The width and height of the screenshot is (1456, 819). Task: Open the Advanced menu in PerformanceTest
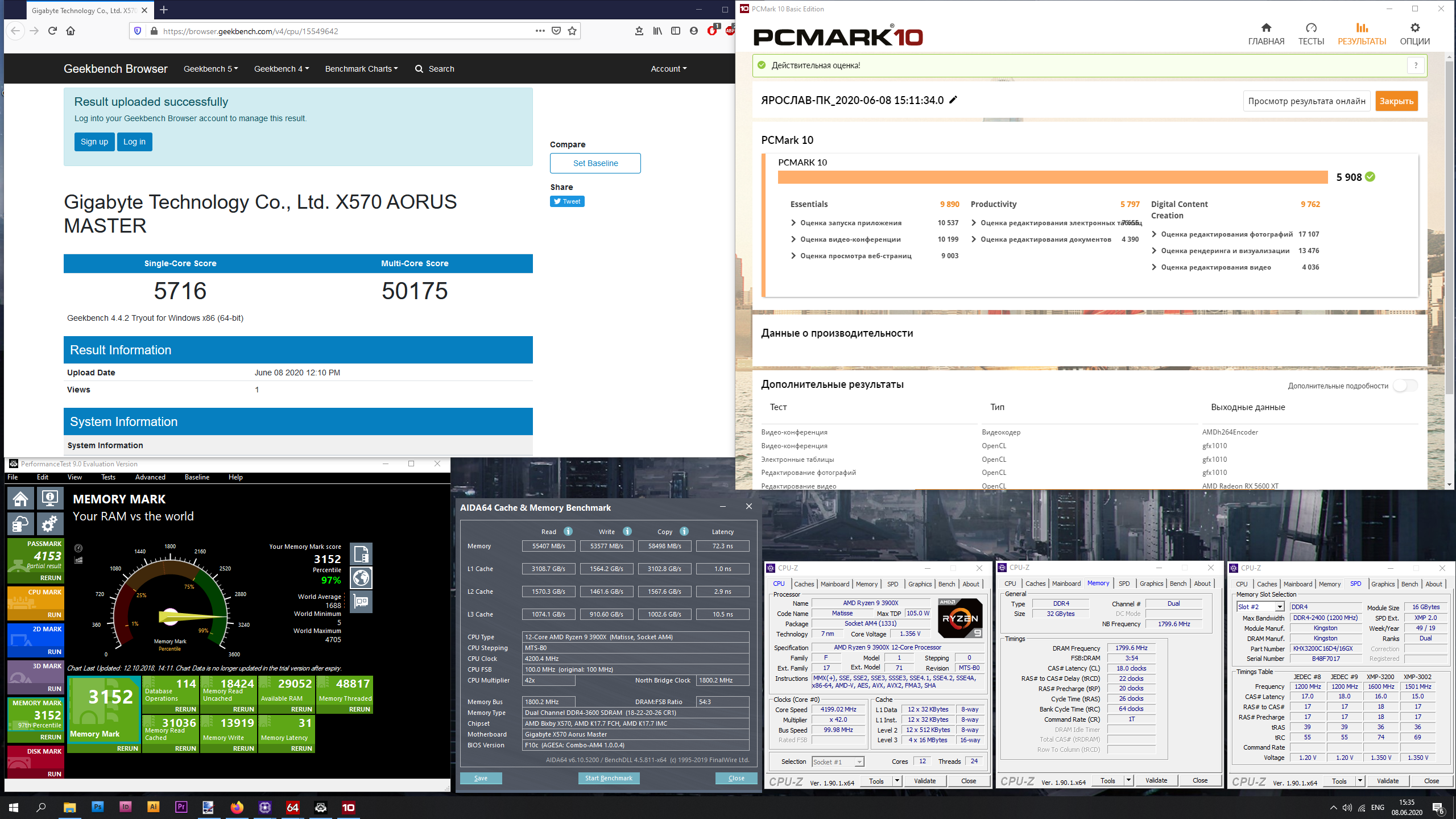click(150, 477)
